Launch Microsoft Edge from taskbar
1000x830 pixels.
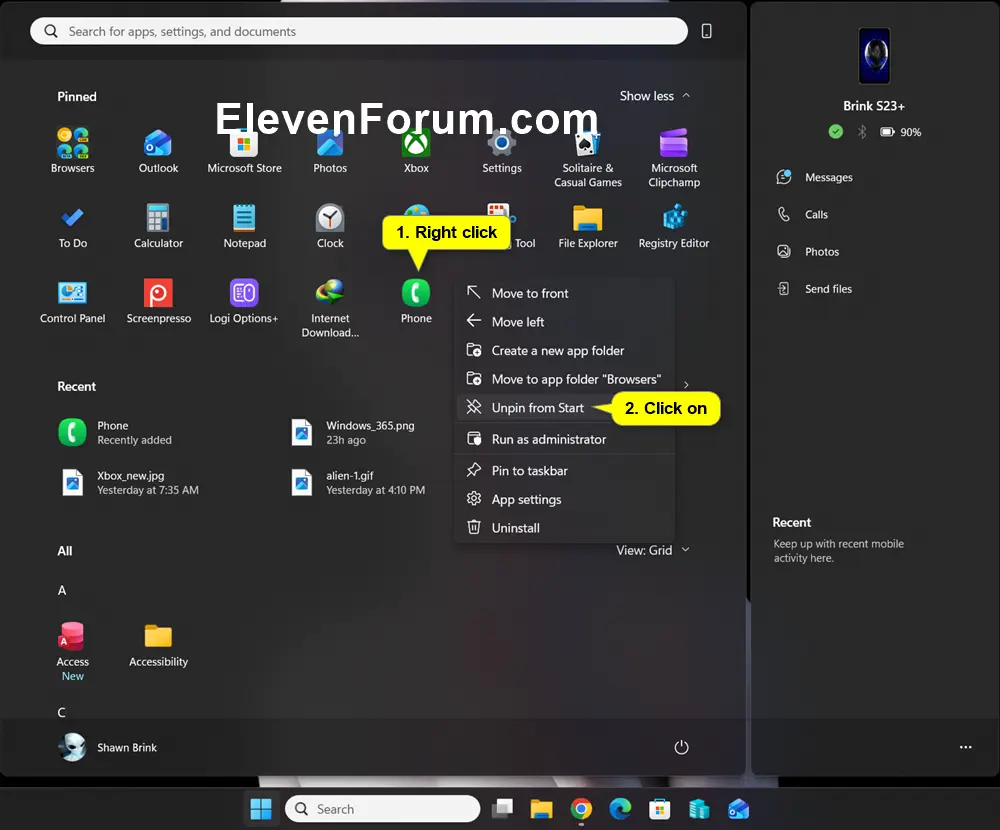click(620, 809)
